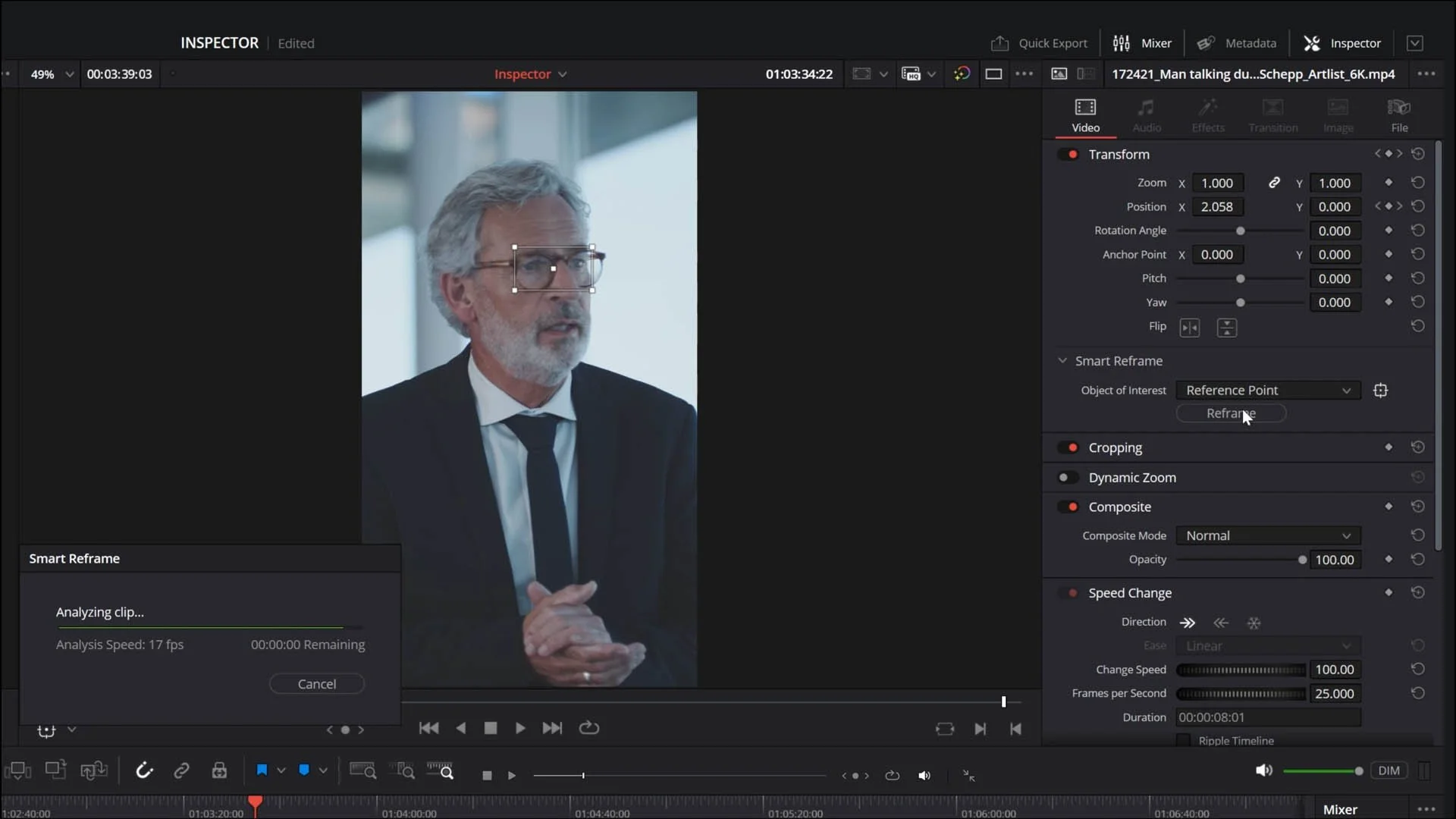
Task: Click the linked clips chain icon
Action: pos(181,770)
